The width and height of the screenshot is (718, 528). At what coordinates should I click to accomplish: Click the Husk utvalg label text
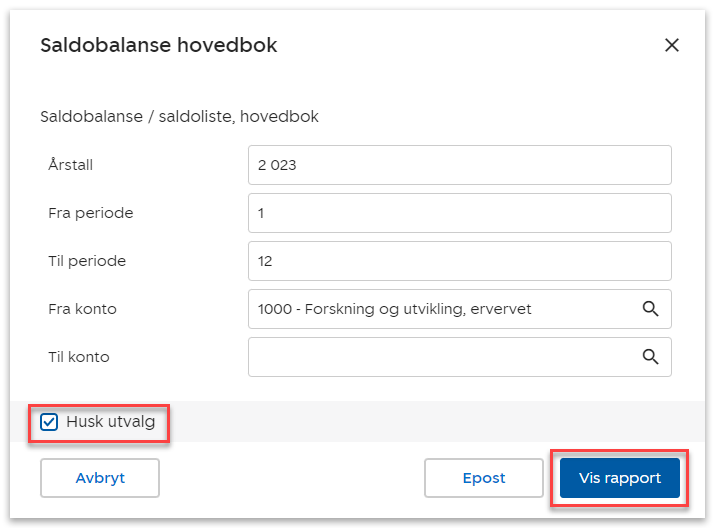[110, 422]
